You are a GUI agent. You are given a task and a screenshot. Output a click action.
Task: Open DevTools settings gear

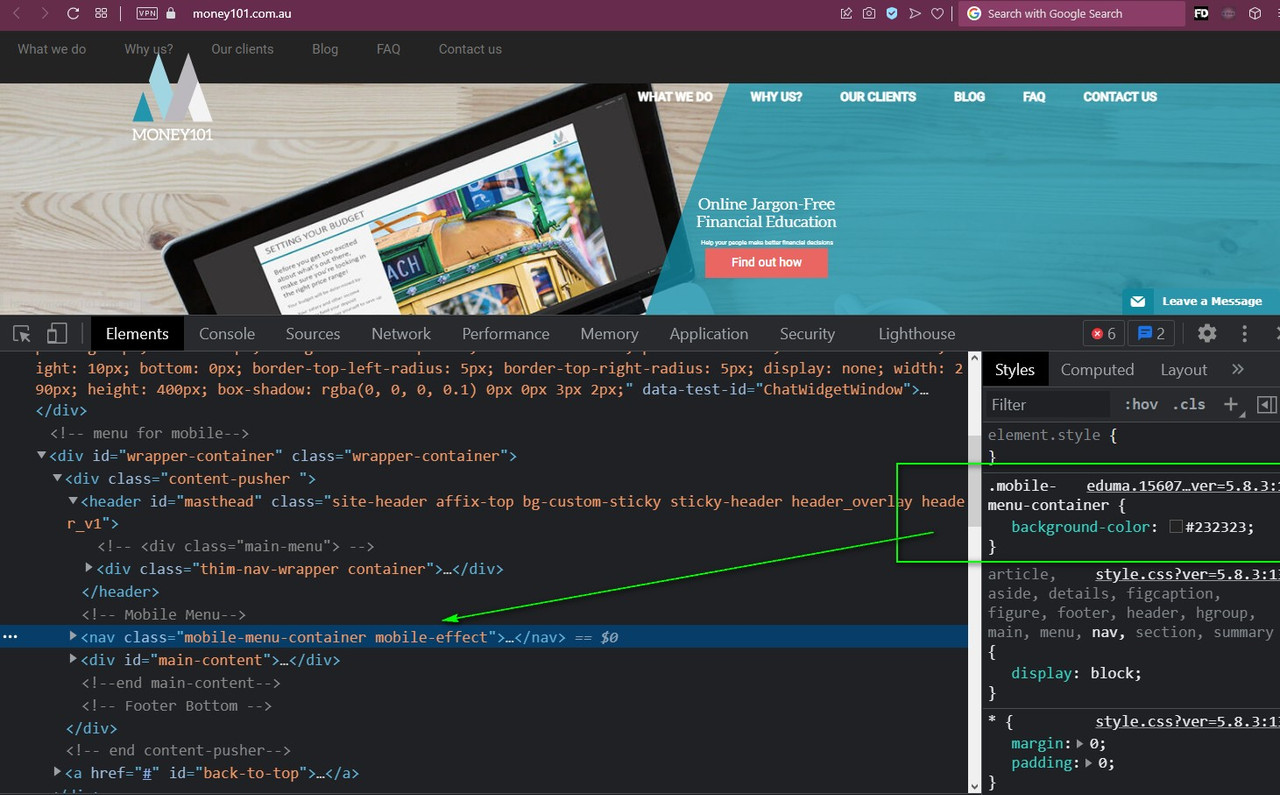[x=1207, y=334]
